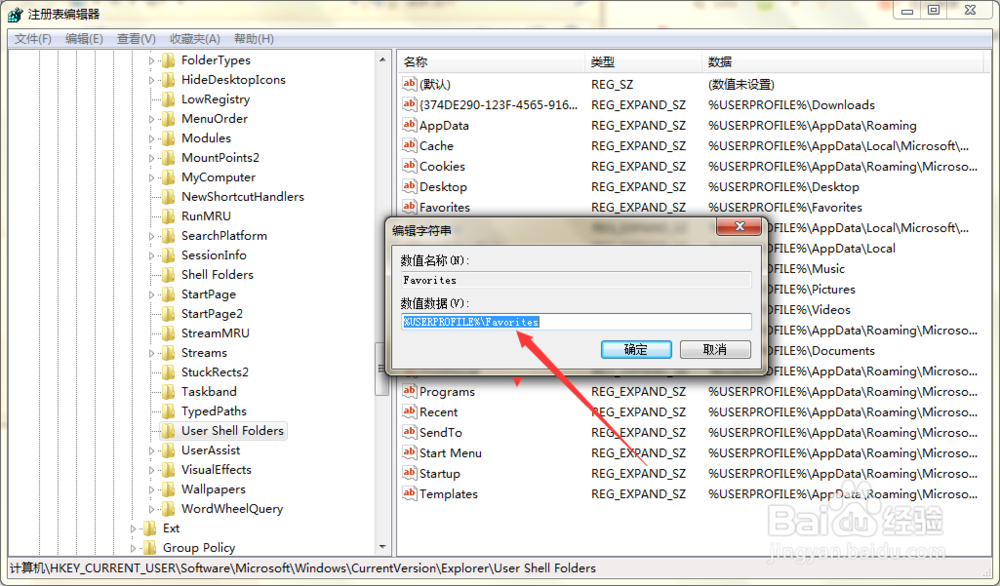Viewport: 1000px width, 586px height.
Task: Select the VisualEffects tree item
Action: pyautogui.click(x=216, y=470)
